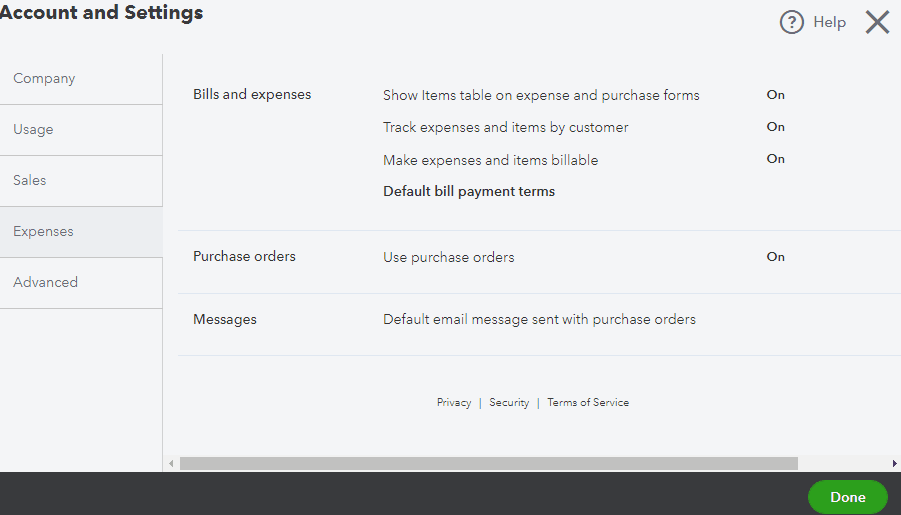Click the Help question mark icon

pyautogui.click(x=792, y=22)
